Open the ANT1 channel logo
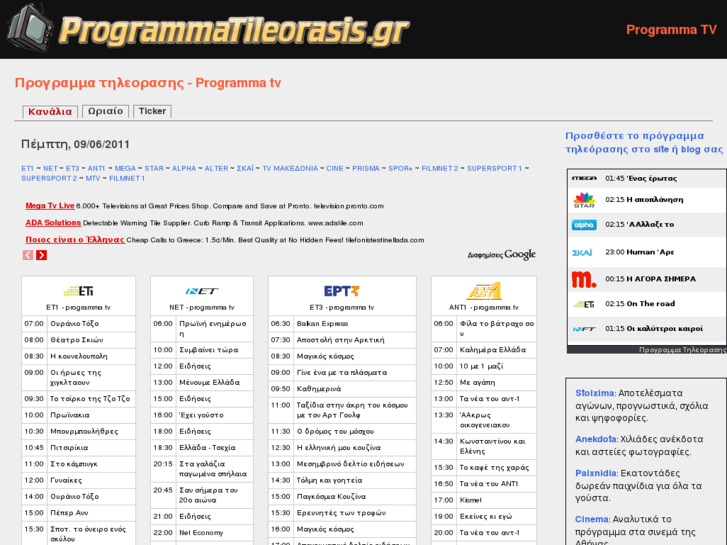727x545 pixels. click(x=484, y=291)
